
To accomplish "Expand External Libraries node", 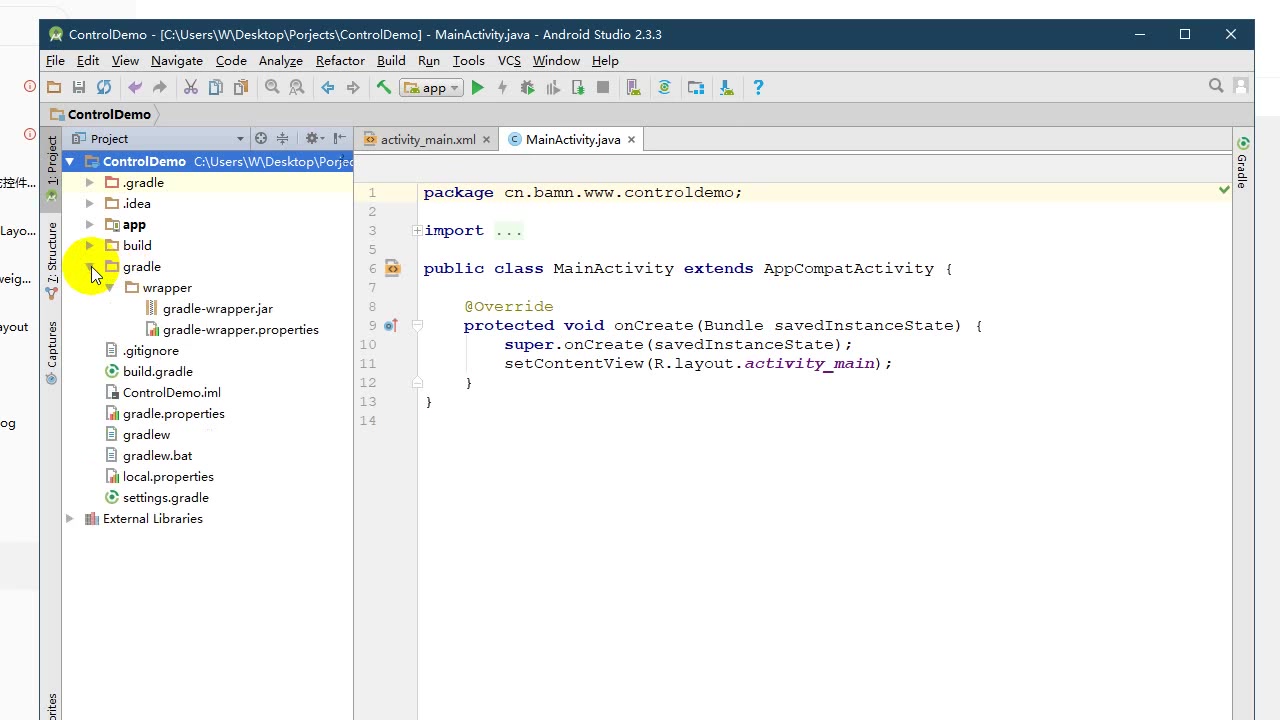I will click(x=70, y=519).
